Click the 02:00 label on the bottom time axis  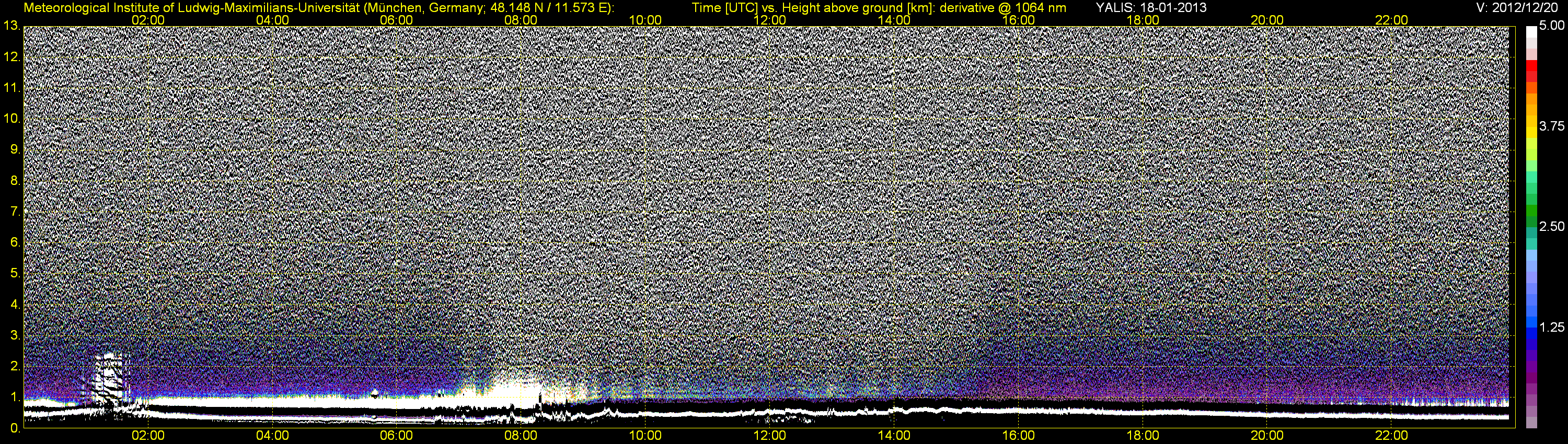(148, 436)
